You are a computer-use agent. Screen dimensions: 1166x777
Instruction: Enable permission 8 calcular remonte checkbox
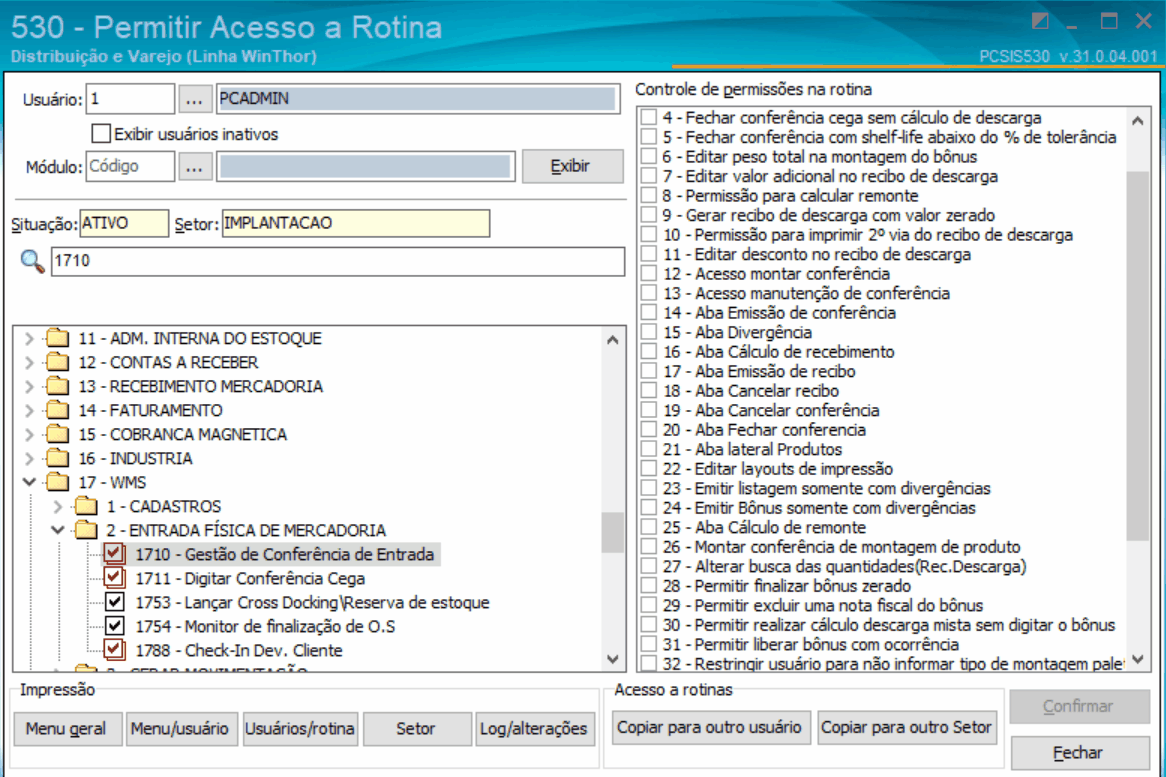(x=649, y=196)
